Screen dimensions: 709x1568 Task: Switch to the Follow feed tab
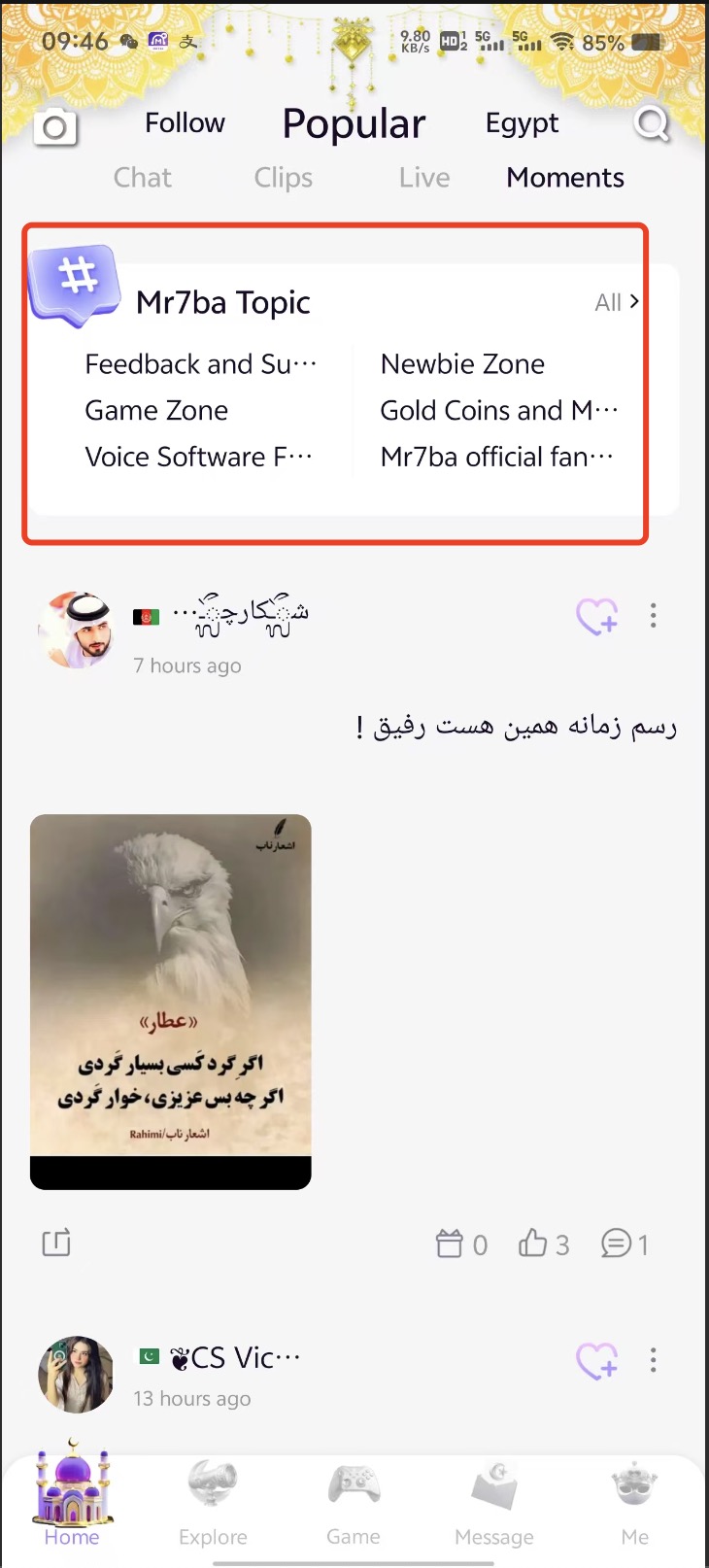click(x=185, y=123)
